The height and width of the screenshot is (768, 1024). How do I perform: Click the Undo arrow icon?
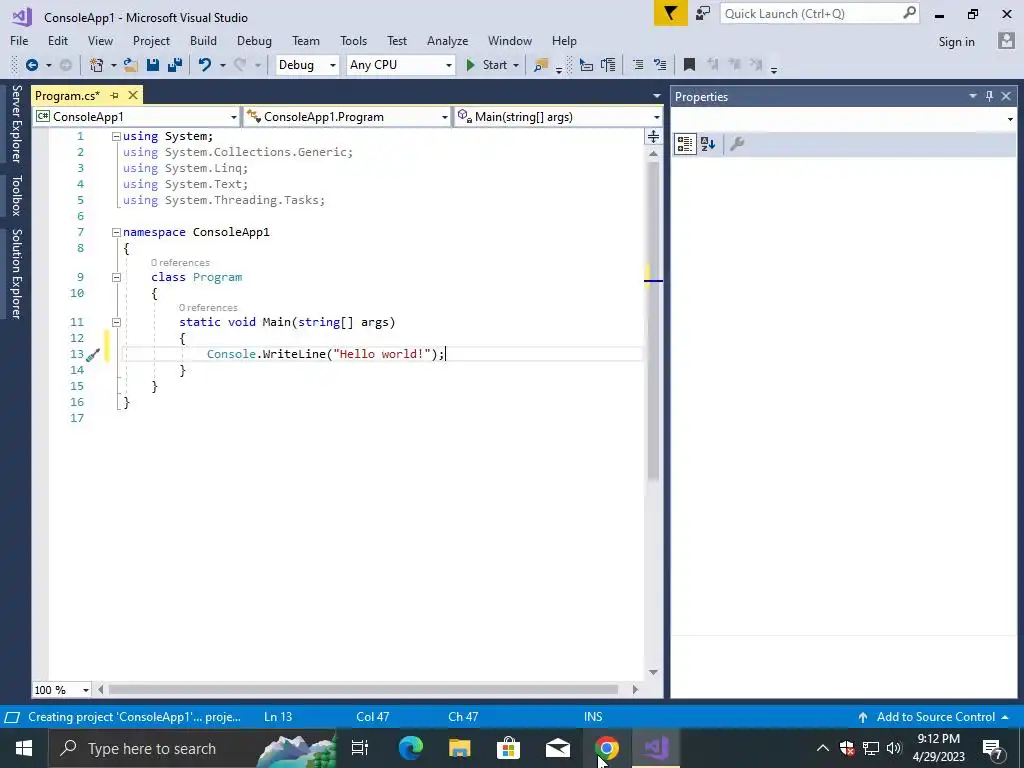pyautogui.click(x=204, y=65)
